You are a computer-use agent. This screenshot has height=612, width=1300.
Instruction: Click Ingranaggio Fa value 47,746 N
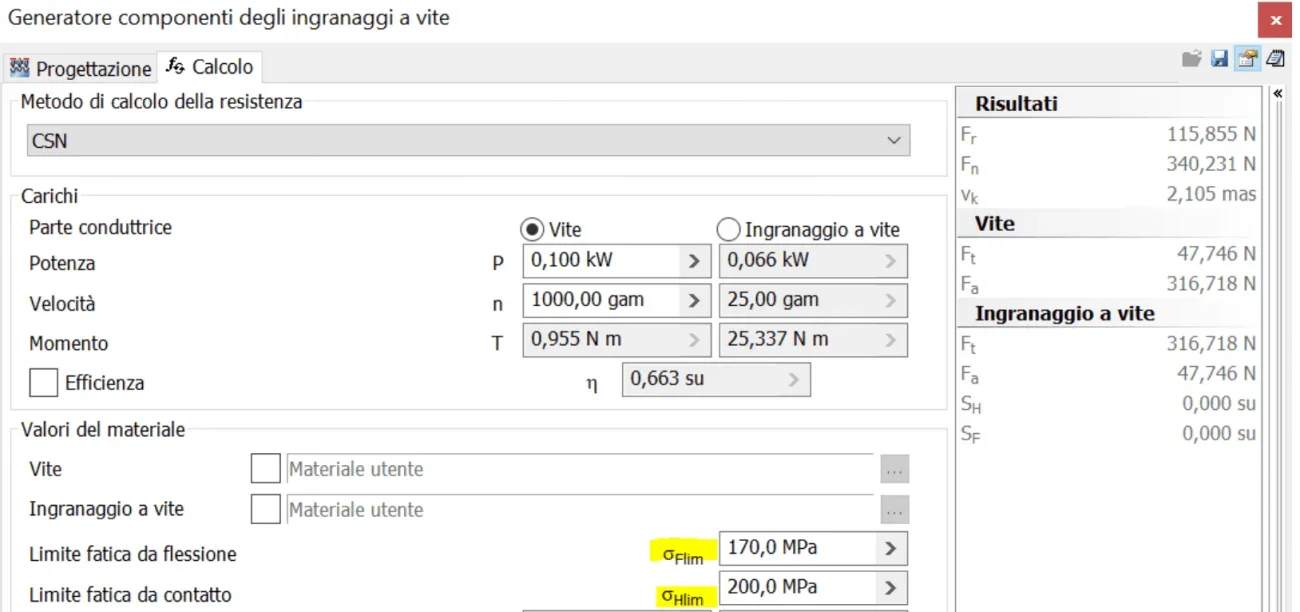1216,374
